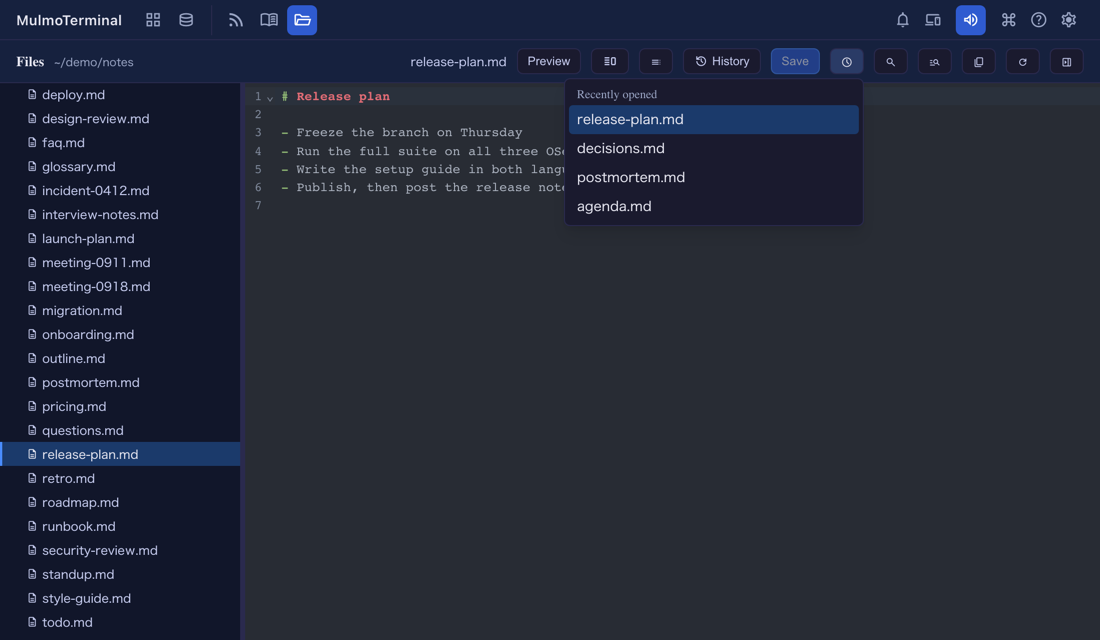The image size is (1100, 640).
Task: Click the release-plan.md filename in toolbar
Action: click(458, 62)
